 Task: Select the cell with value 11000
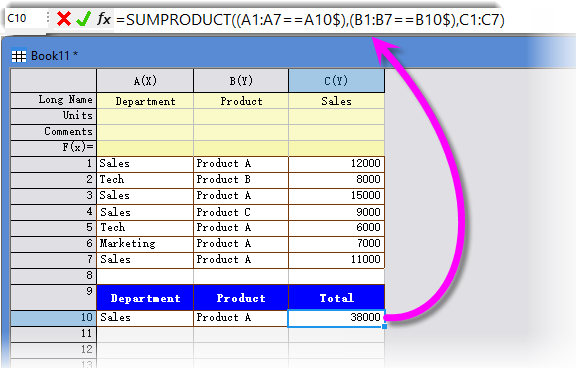(x=336, y=260)
